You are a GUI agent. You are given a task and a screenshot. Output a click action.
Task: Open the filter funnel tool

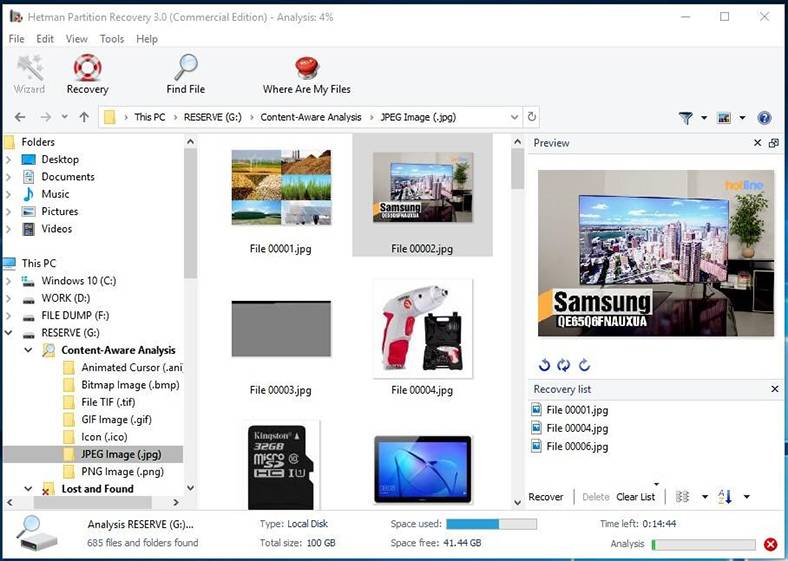(x=685, y=118)
